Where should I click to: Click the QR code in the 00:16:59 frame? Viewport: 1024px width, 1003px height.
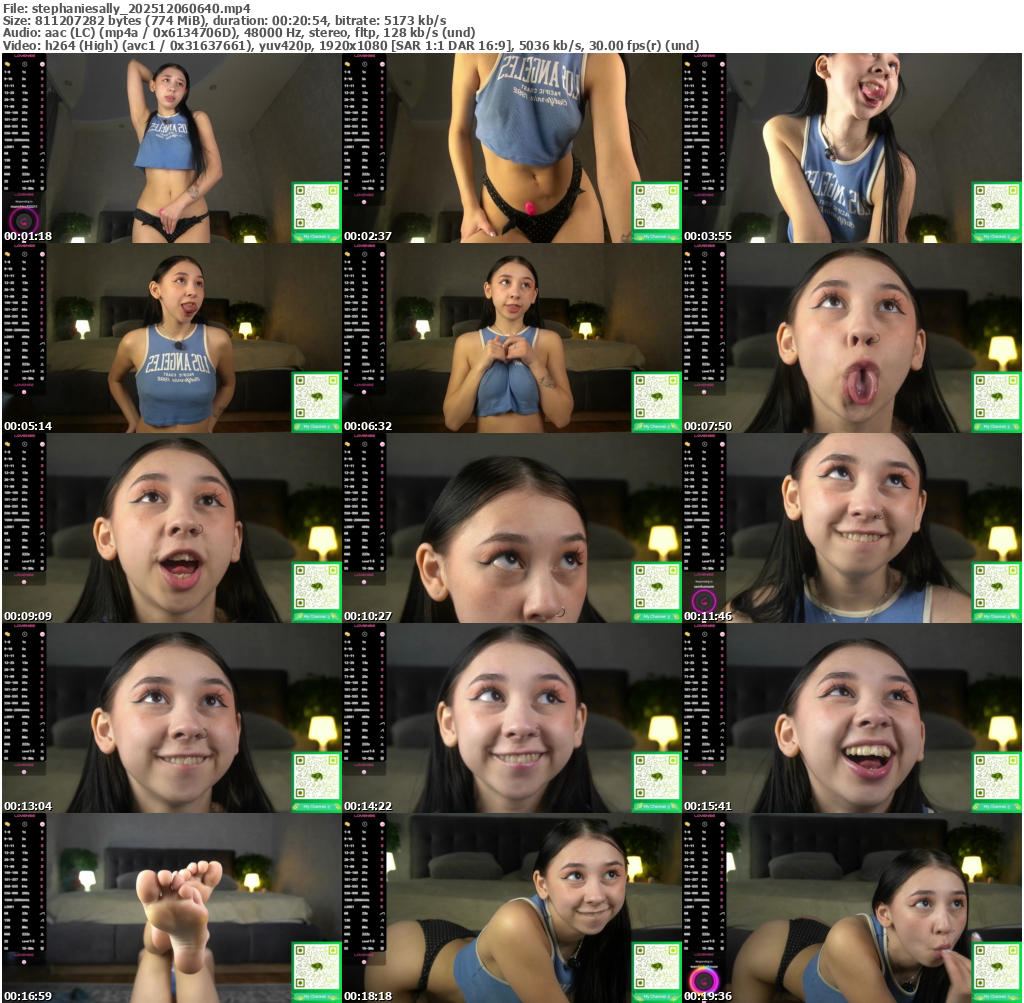(x=316, y=967)
